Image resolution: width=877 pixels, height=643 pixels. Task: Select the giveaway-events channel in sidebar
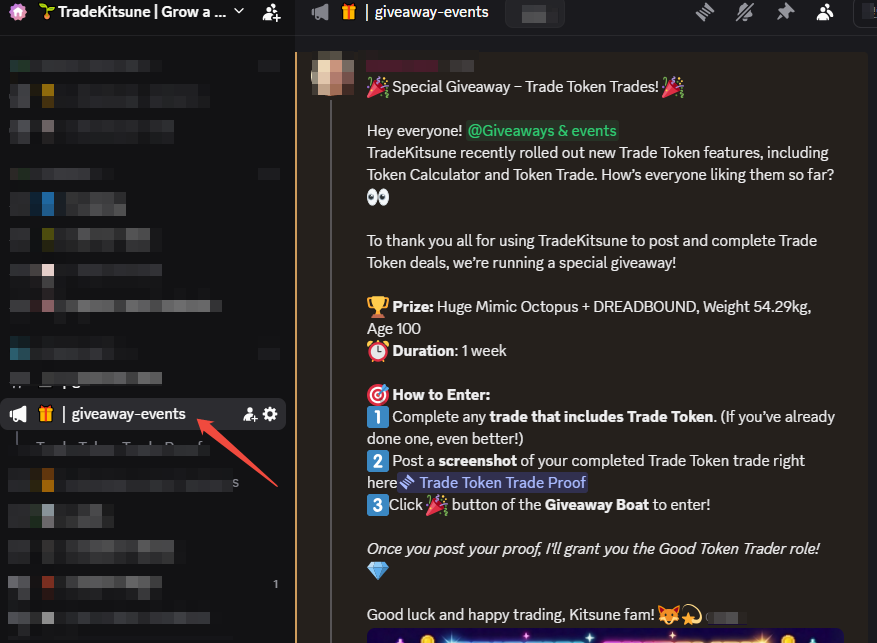[x=143, y=414]
